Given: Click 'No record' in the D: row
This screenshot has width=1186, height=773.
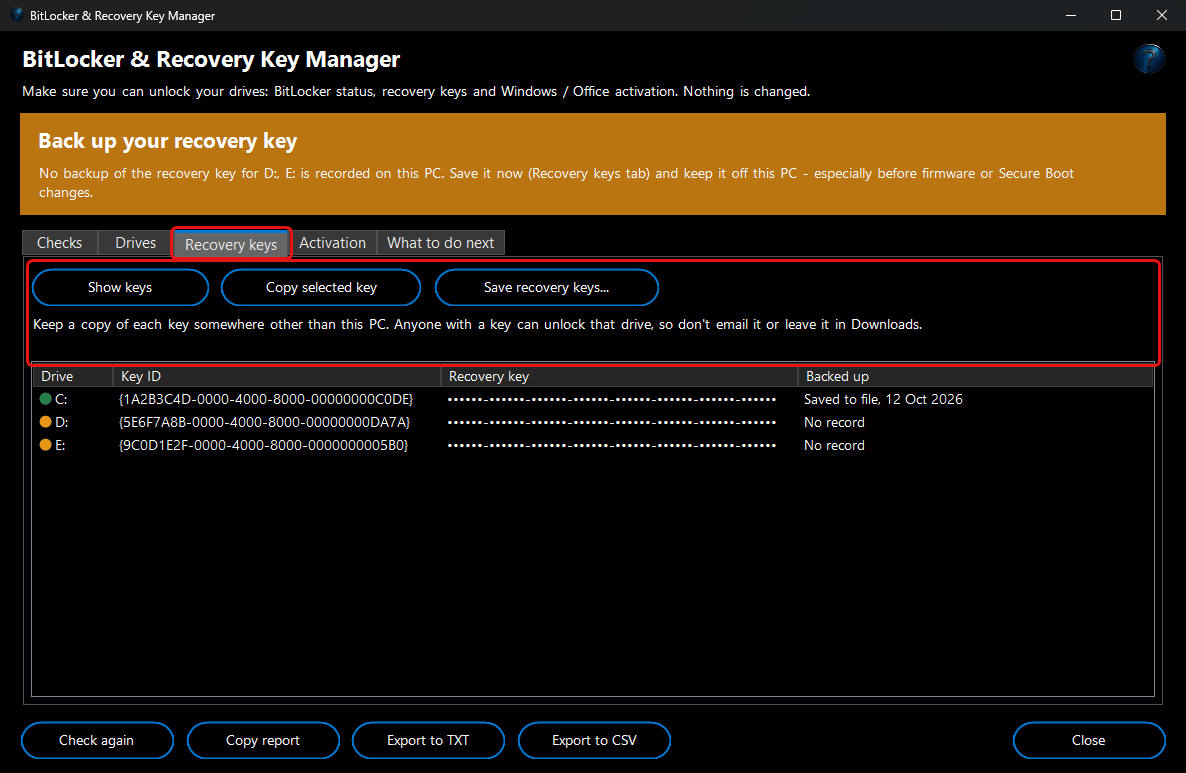Looking at the screenshot, I should 834,422.
